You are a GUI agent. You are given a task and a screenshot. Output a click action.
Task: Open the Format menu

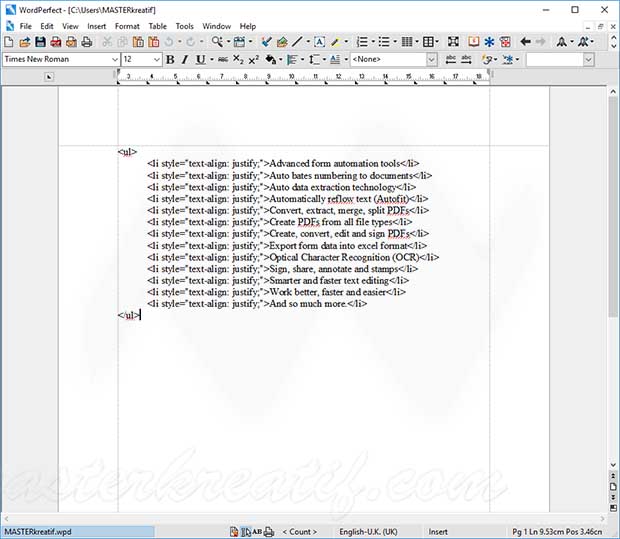[127, 26]
